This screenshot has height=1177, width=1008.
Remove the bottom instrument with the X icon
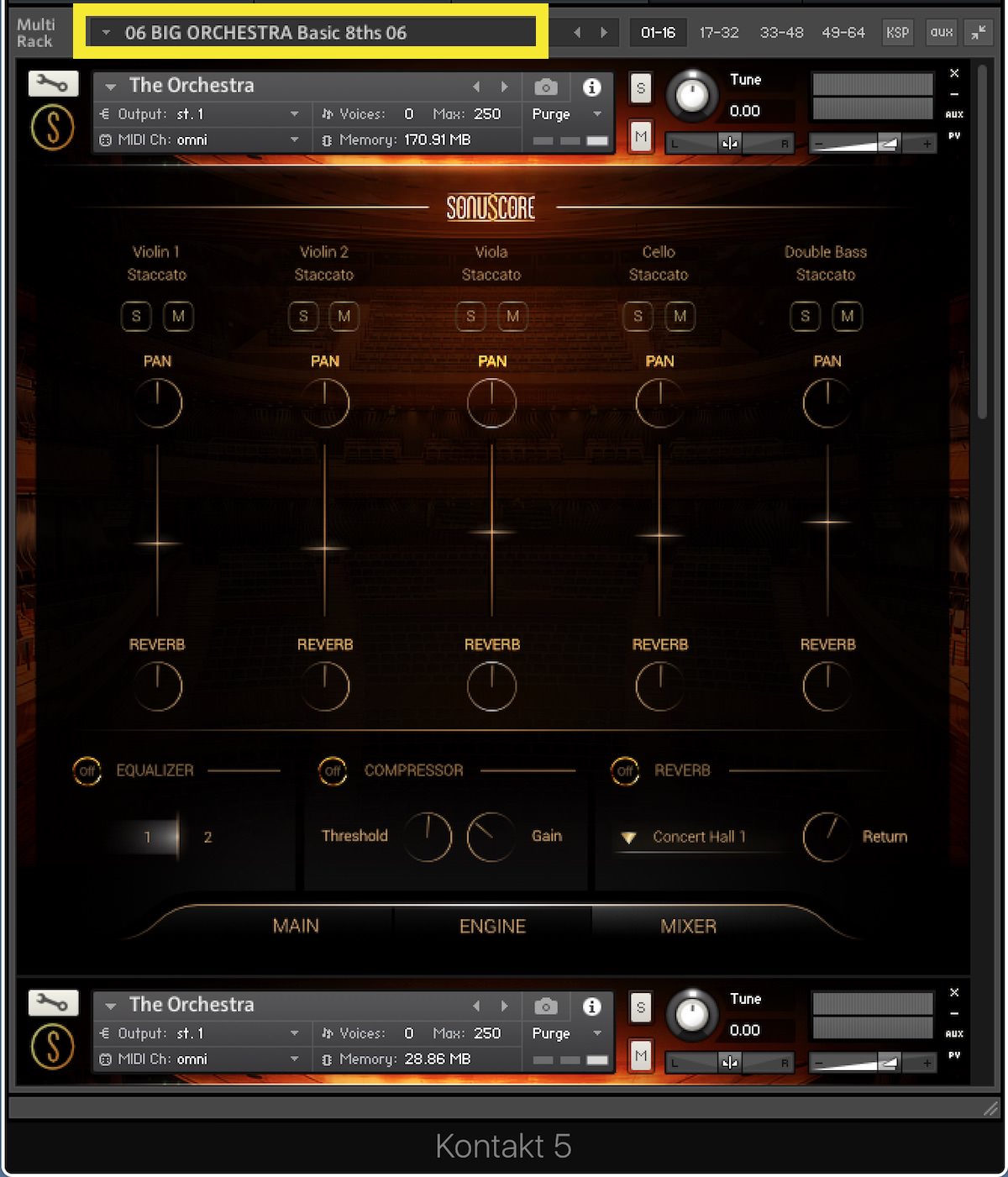(x=954, y=993)
